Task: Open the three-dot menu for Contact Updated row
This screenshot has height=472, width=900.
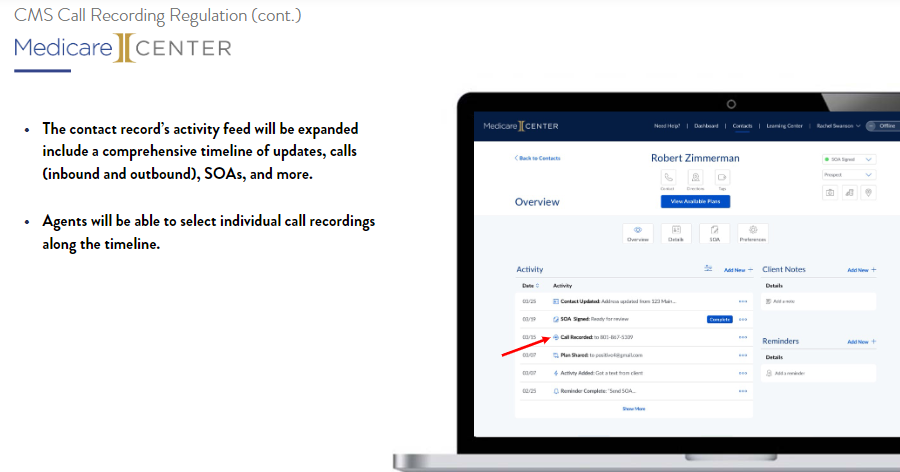Action: [x=742, y=301]
